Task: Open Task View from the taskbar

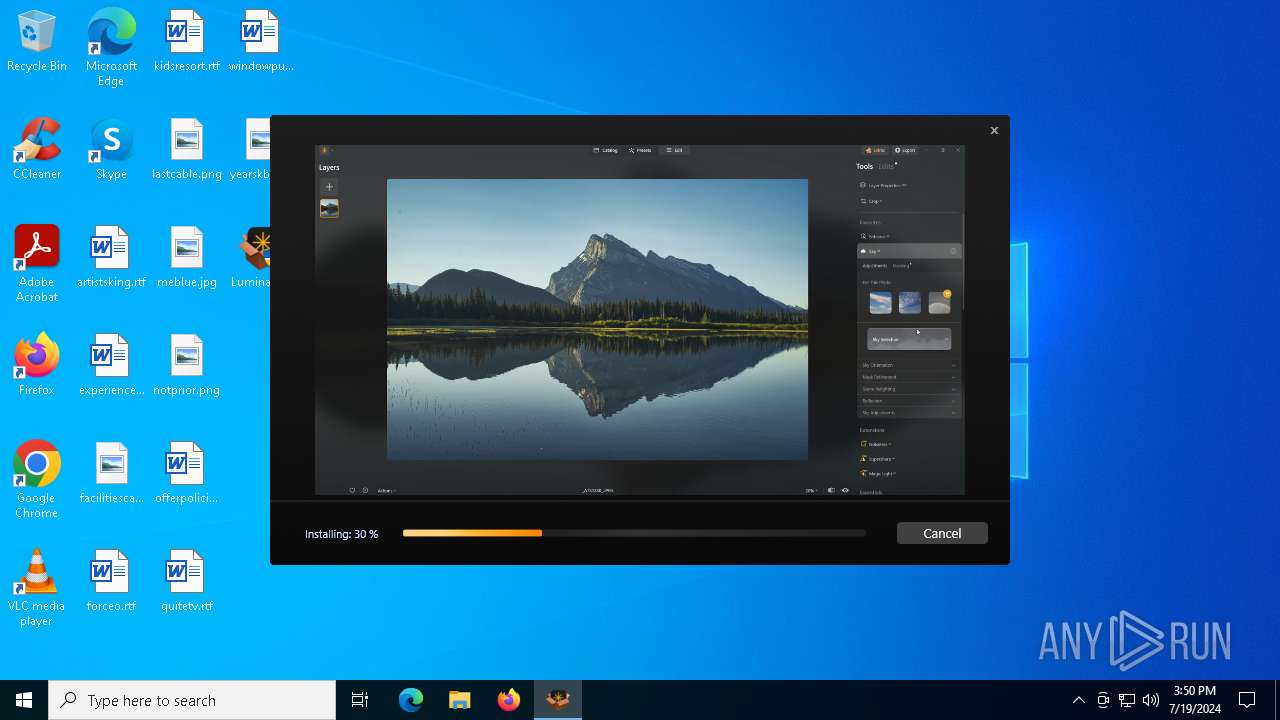Action: click(x=360, y=700)
